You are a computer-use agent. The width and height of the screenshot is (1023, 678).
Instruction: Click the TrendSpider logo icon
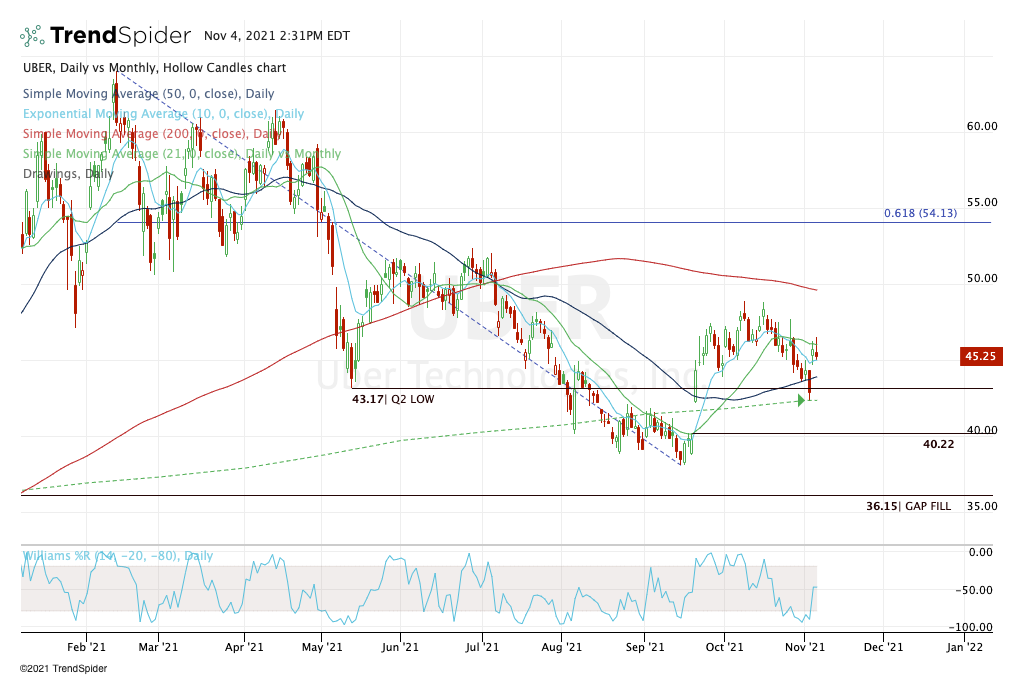(x=33, y=36)
